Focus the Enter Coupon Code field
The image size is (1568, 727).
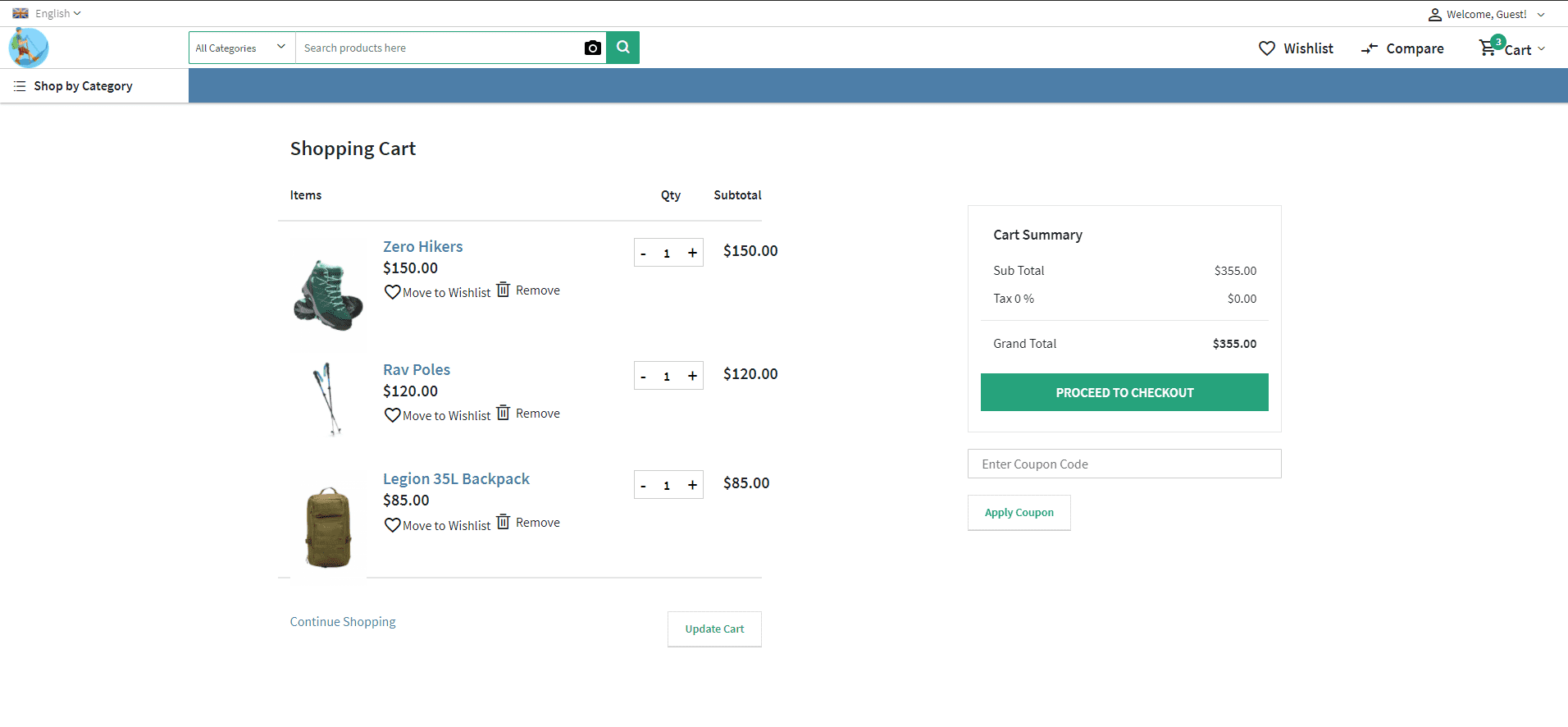[1124, 464]
